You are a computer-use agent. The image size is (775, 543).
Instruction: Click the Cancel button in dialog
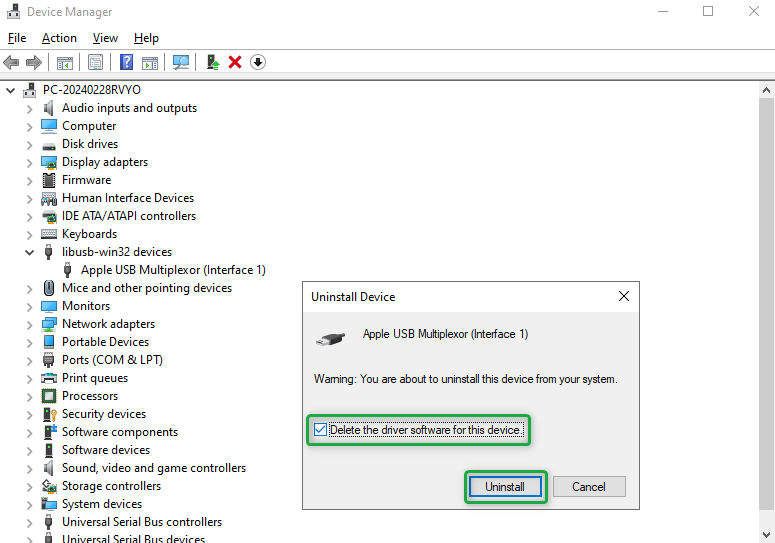[589, 487]
